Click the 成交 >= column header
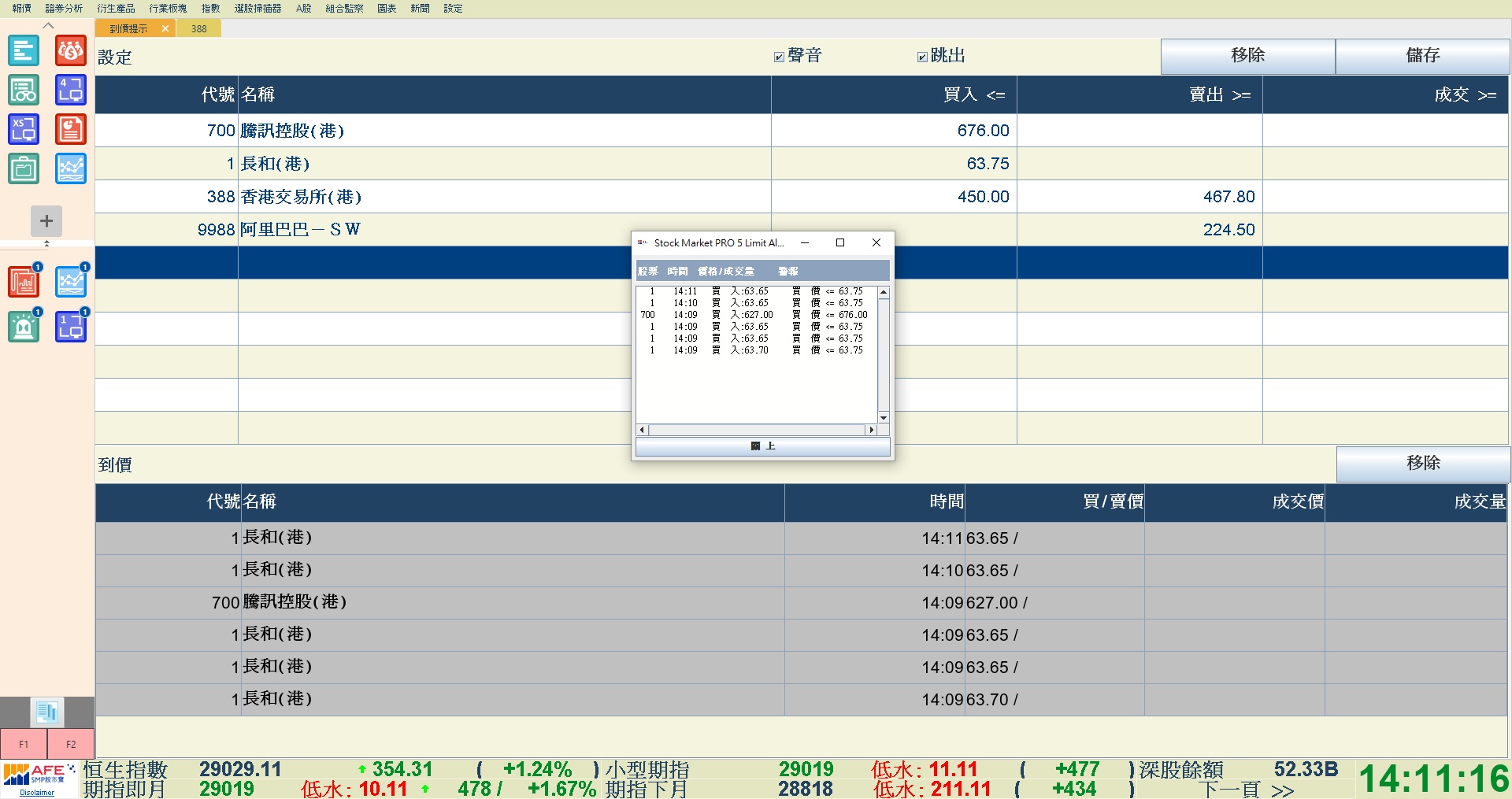Image resolution: width=1512 pixels, height=799 pixels. (x=1386, y=94)
